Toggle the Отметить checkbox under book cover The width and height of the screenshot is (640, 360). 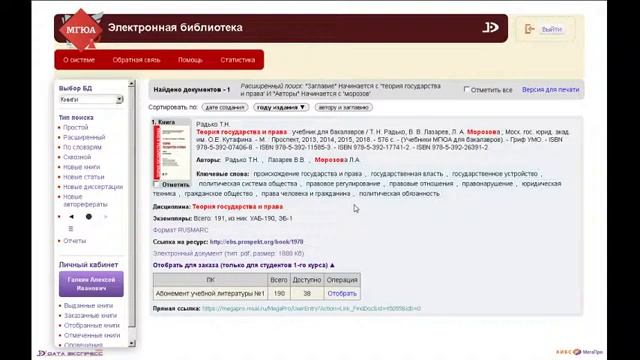click(x=156, y=184)
